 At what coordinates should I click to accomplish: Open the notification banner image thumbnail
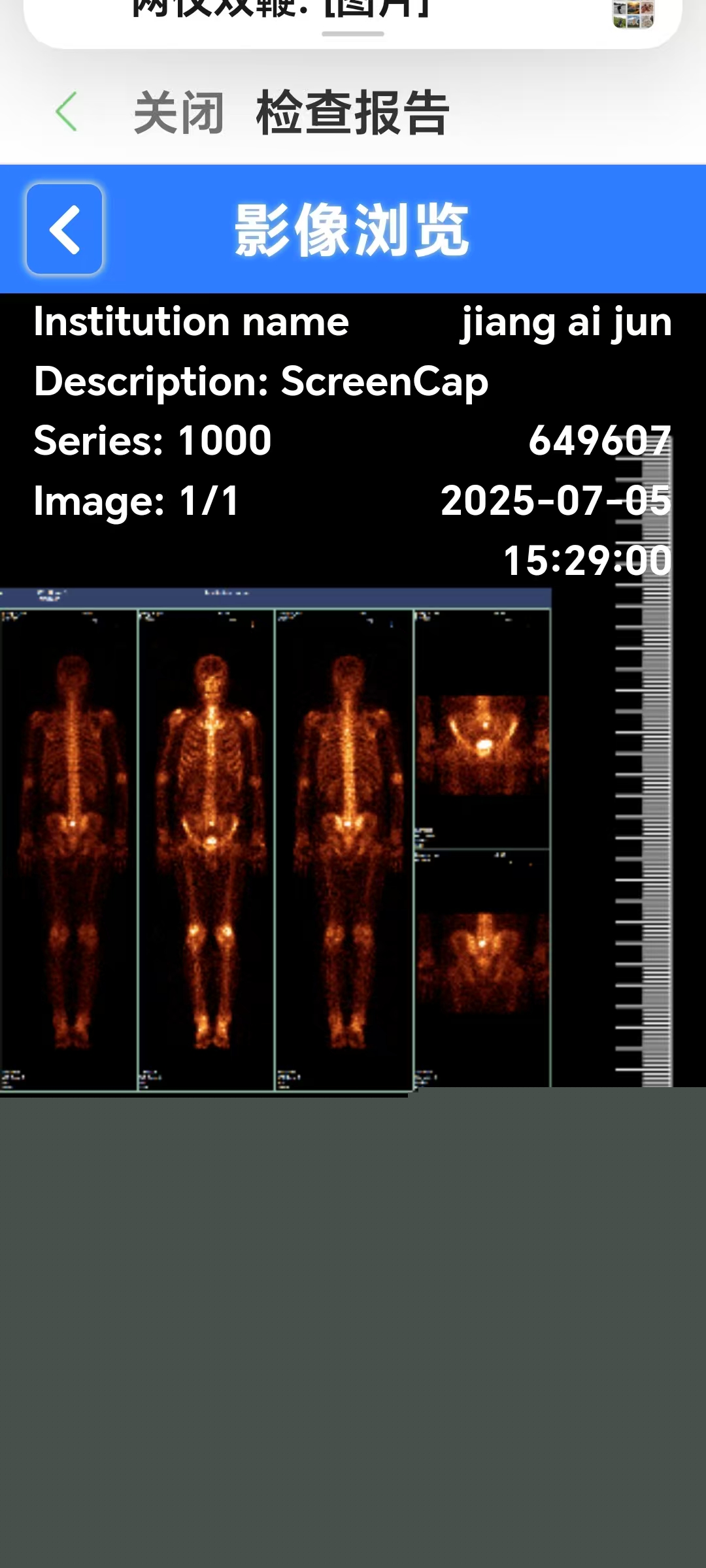click(632, 14)
